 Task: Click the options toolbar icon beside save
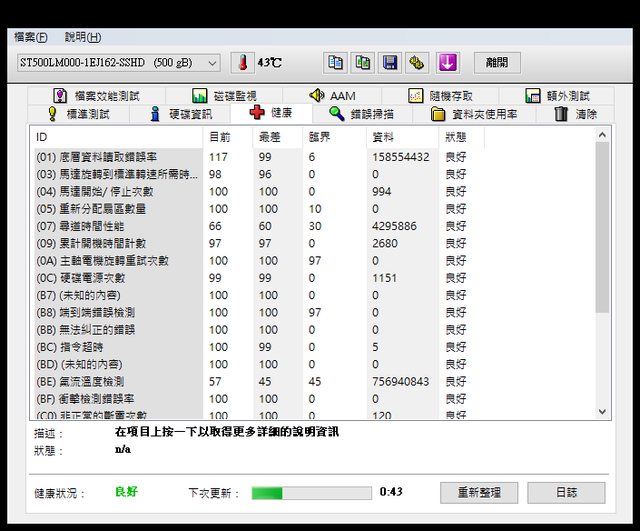pos(418,62)
